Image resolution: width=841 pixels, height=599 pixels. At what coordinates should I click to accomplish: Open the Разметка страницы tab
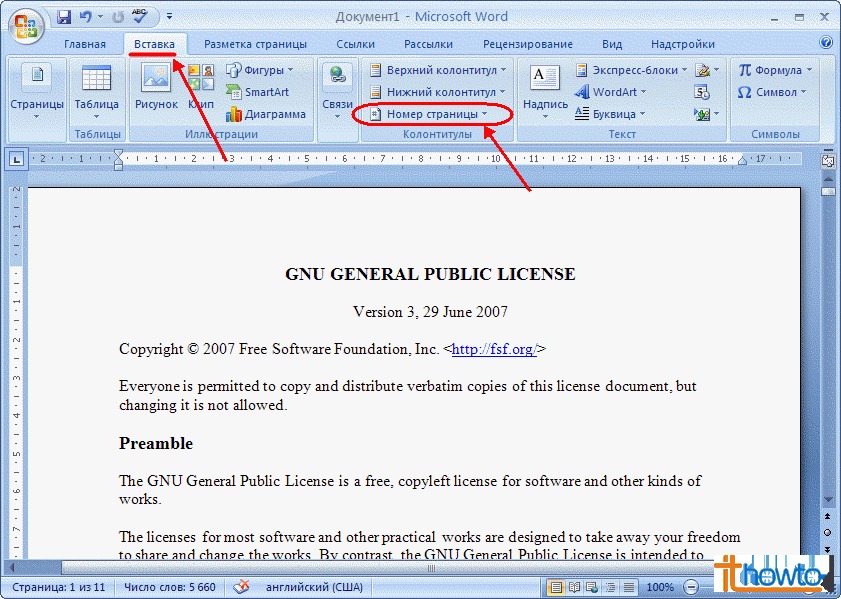[x=255, y=44]
